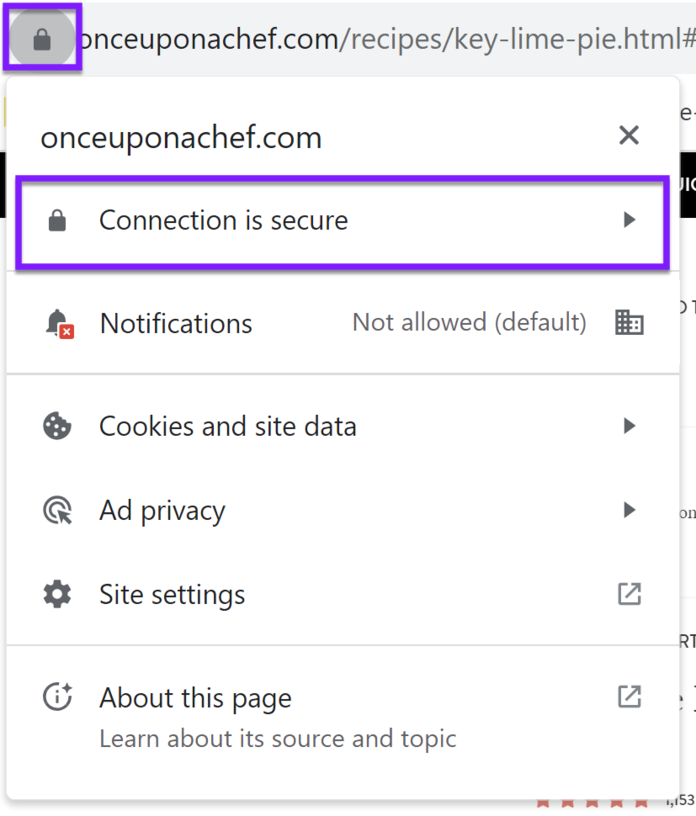Click the building icon next to Notifications
696x816 pixels.
coord(629,323)
